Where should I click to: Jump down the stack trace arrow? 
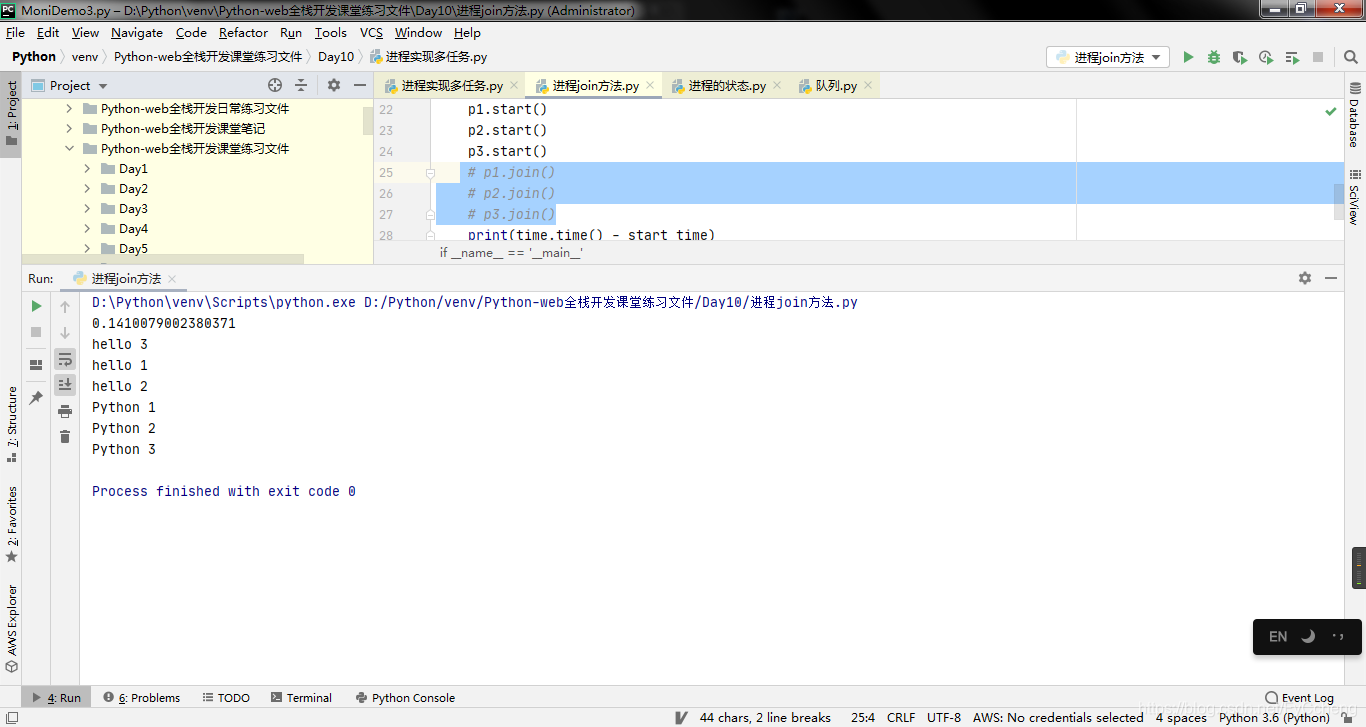click(x=65, y=332)
